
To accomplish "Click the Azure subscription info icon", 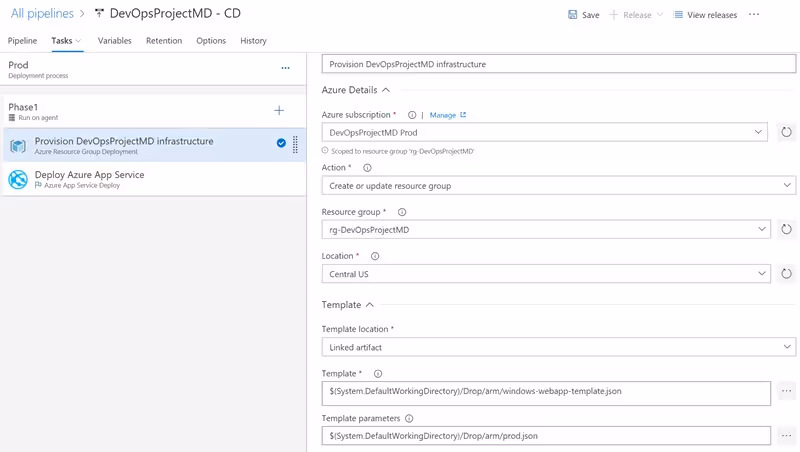I will click(x=412, y=115).
